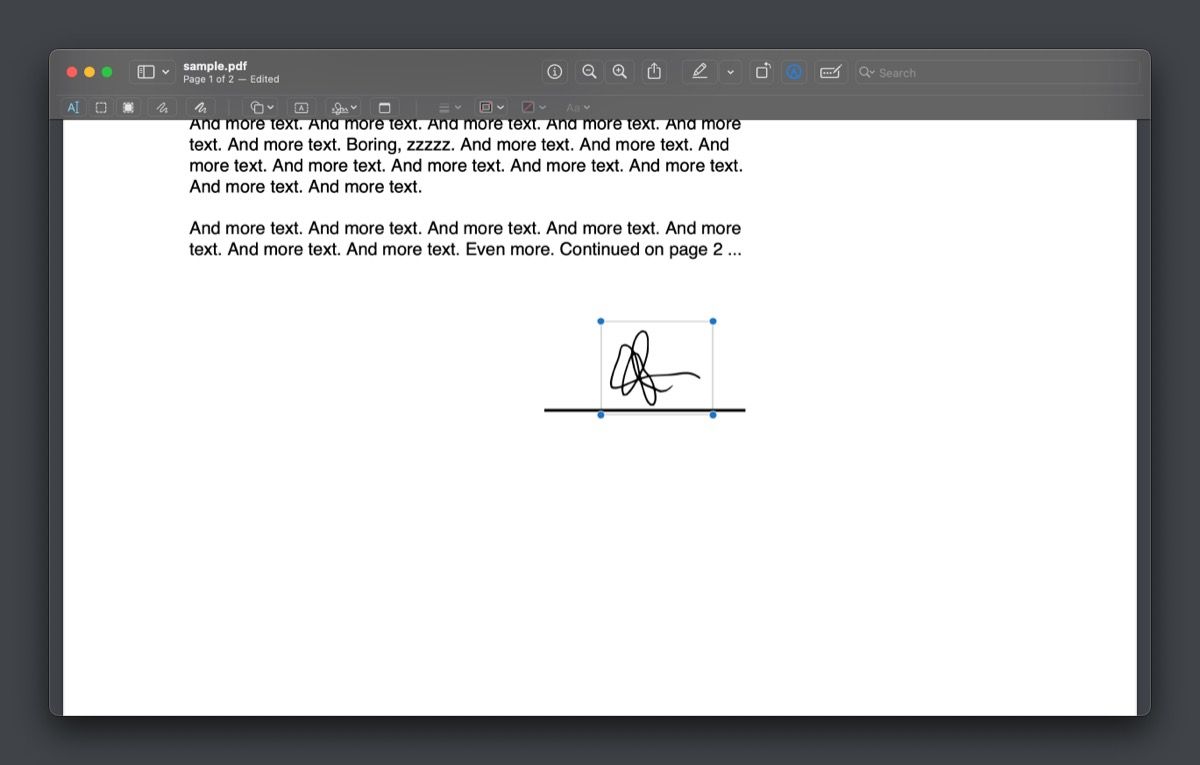Viewport: 1200px width, 765px height.
Task: Add a Note annotation
Action: tap(384, 107)
